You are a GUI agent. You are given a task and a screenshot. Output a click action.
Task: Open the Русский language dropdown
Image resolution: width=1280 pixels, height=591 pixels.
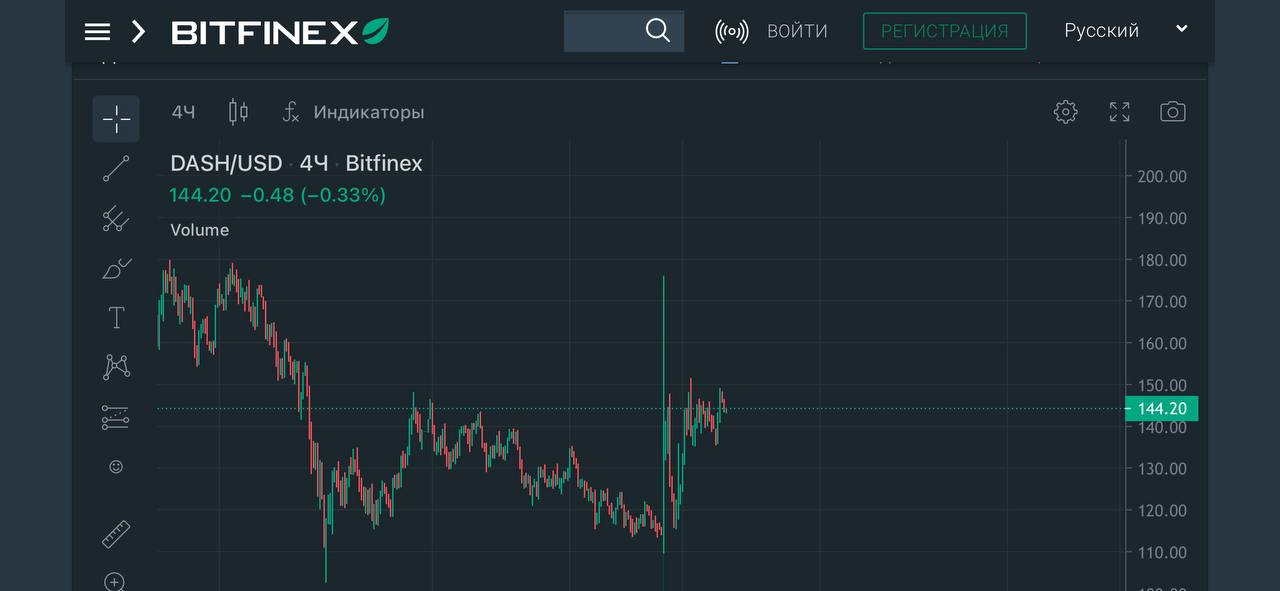1126,30
